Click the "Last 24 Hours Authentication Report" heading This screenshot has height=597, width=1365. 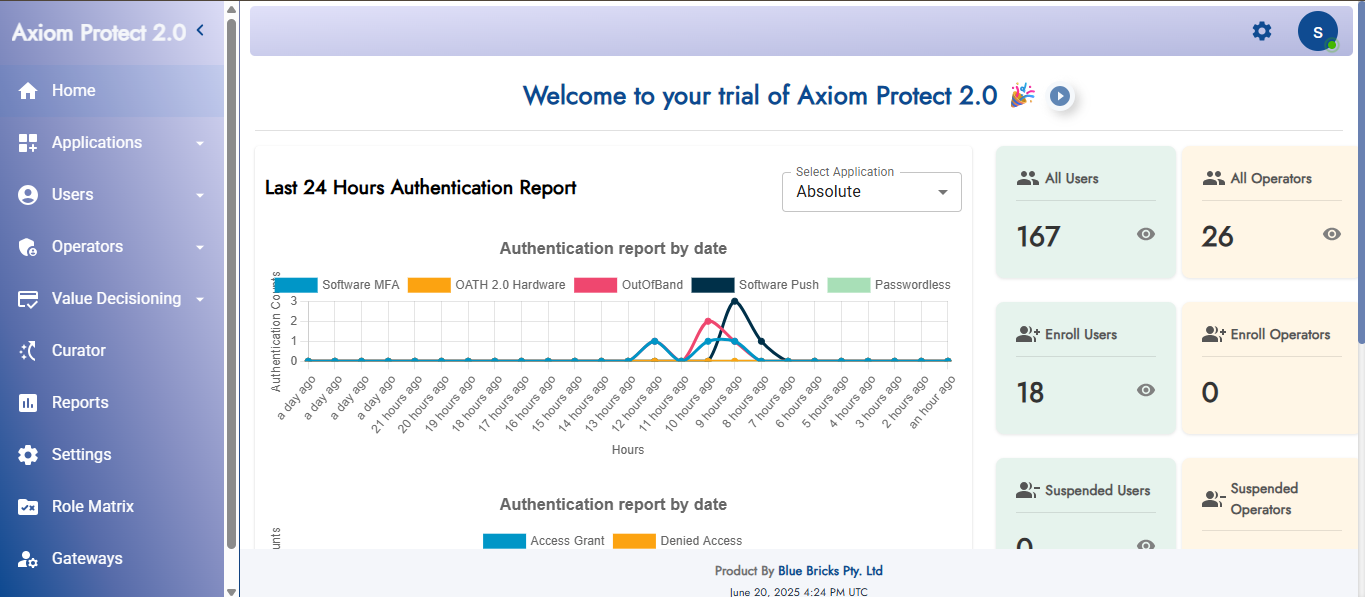[421, 188]
